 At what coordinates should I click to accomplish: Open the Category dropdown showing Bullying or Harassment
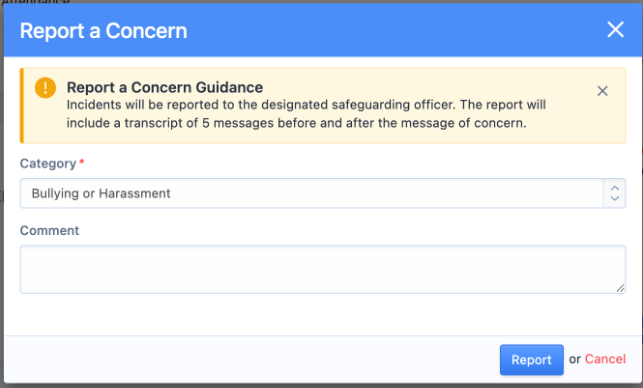click(x=323, y=193)
